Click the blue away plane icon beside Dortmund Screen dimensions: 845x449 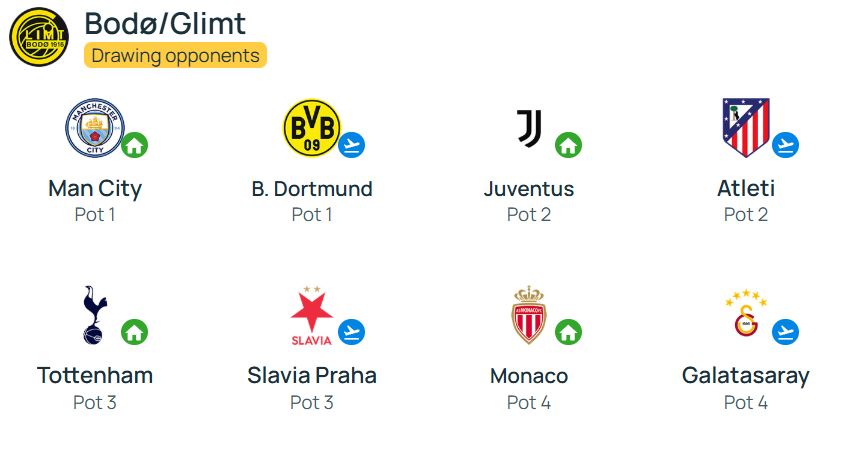tap(352, 145)
